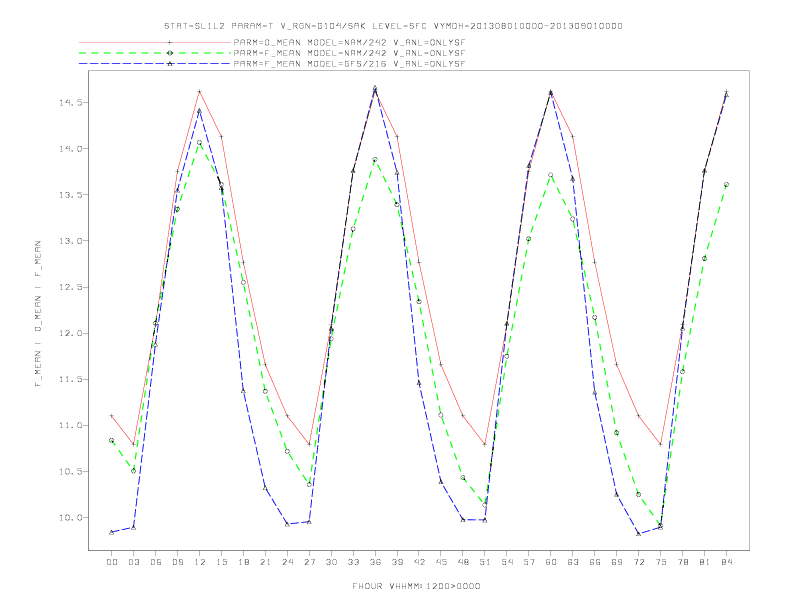Click the red O_MEAN plus data point at hour 12
Viewport: 792px width, 612px height.
point(200,91)
